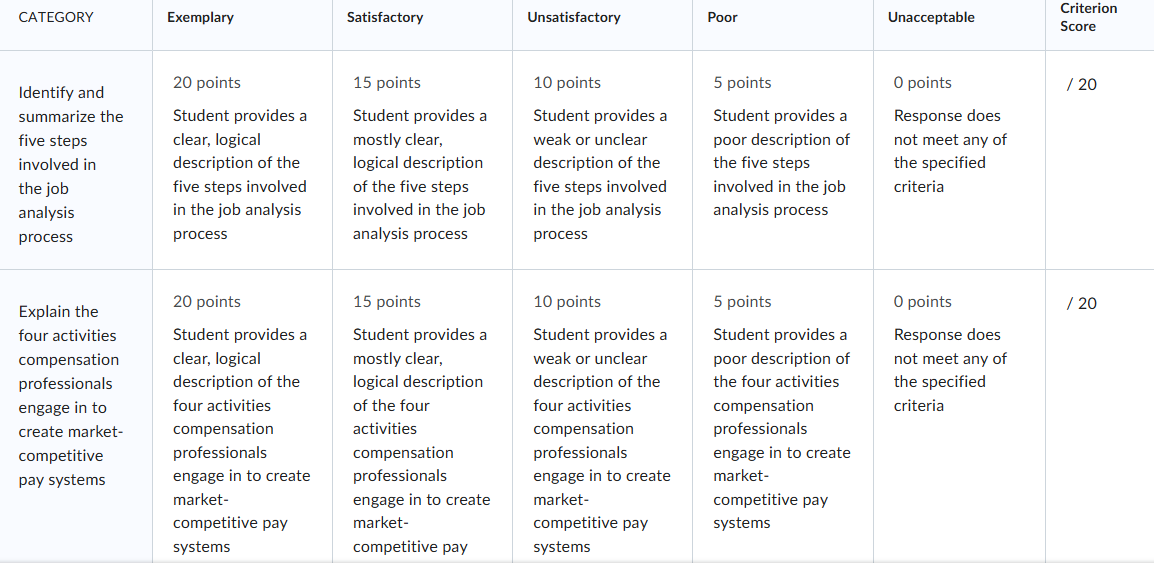Select market-competitive pay criterion score field
1154x563 pixels.
pos(1082,303)
